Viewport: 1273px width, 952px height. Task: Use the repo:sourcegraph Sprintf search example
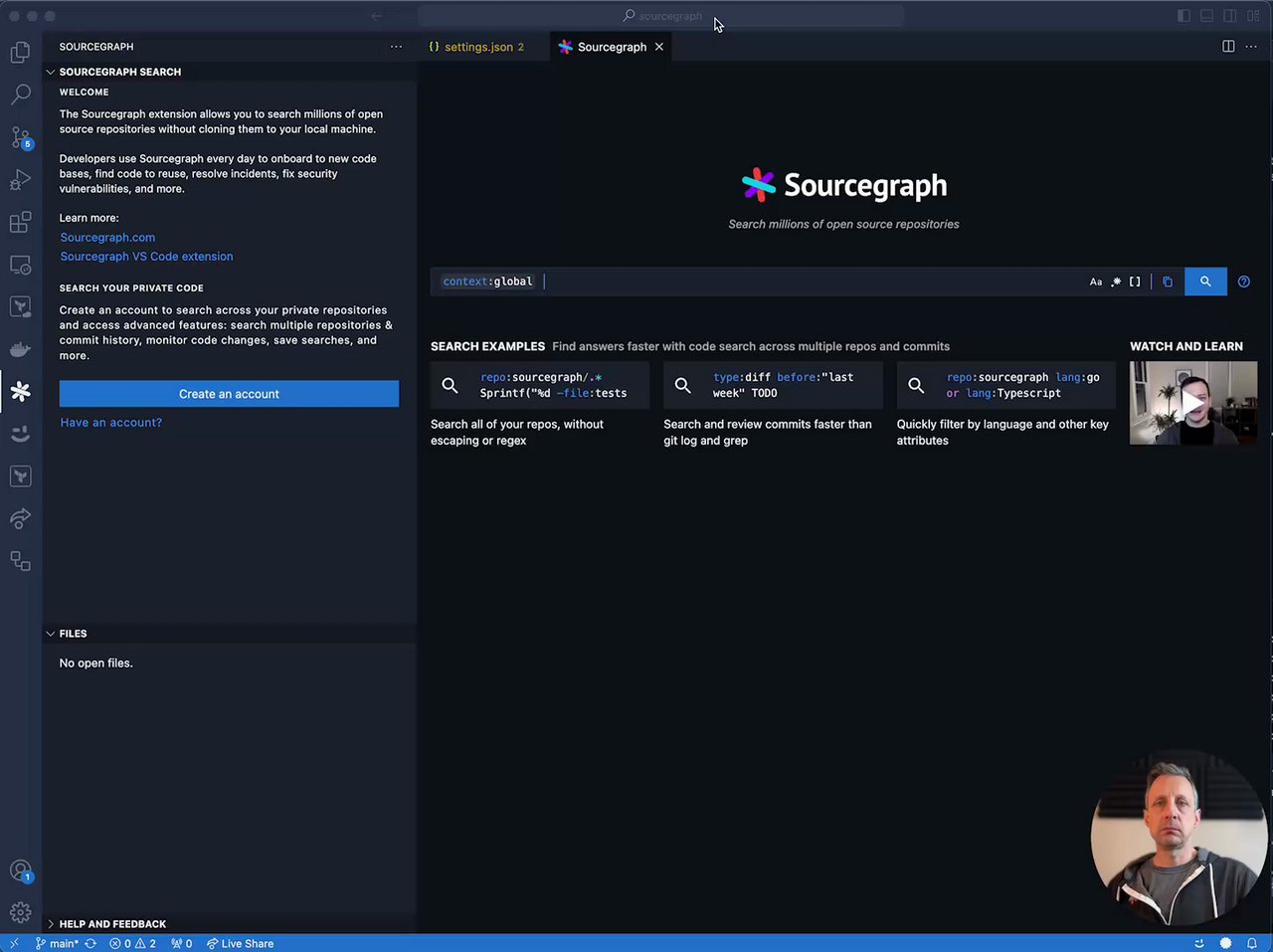click(x=540, y=385)
